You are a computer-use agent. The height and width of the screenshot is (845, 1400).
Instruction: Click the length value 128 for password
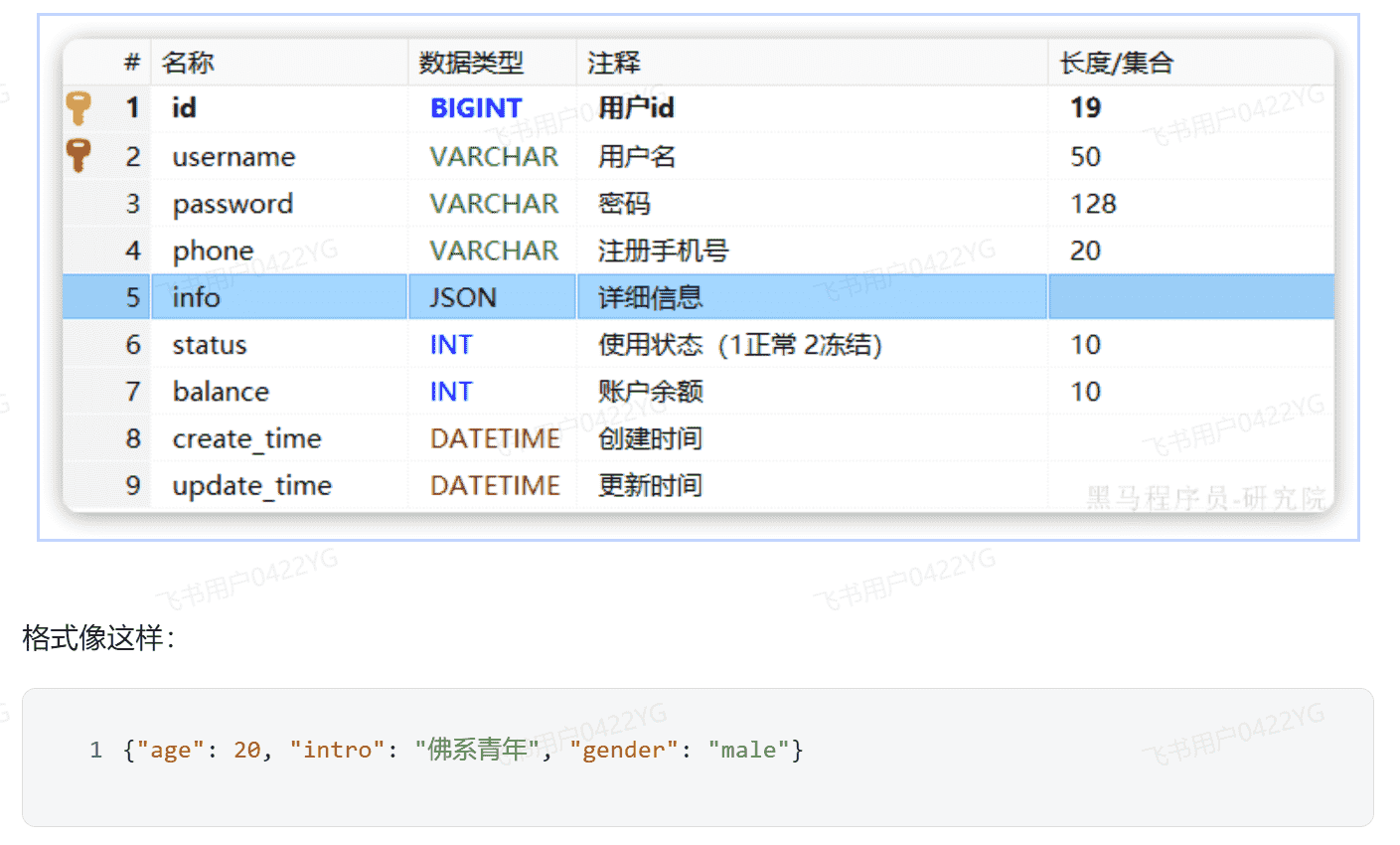coord(1093,204)
